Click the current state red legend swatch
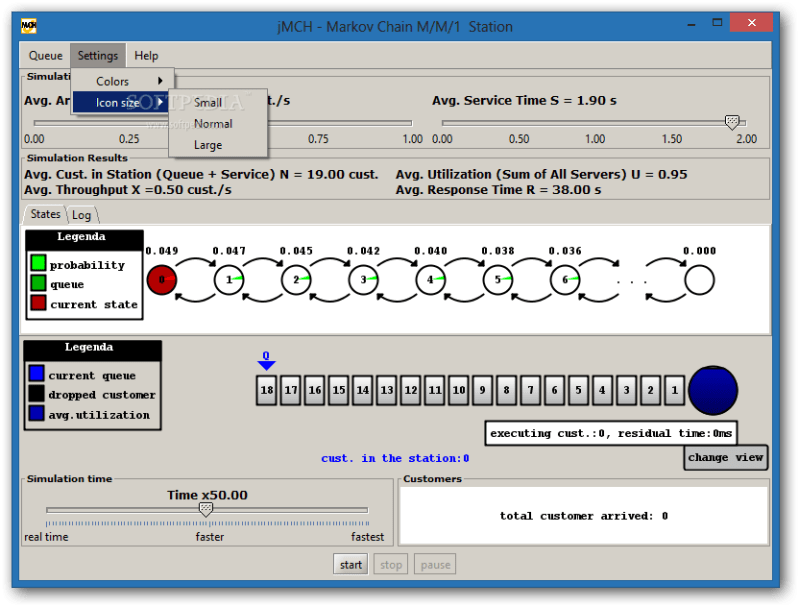This screenshot has height=607, width=799. 38,302
